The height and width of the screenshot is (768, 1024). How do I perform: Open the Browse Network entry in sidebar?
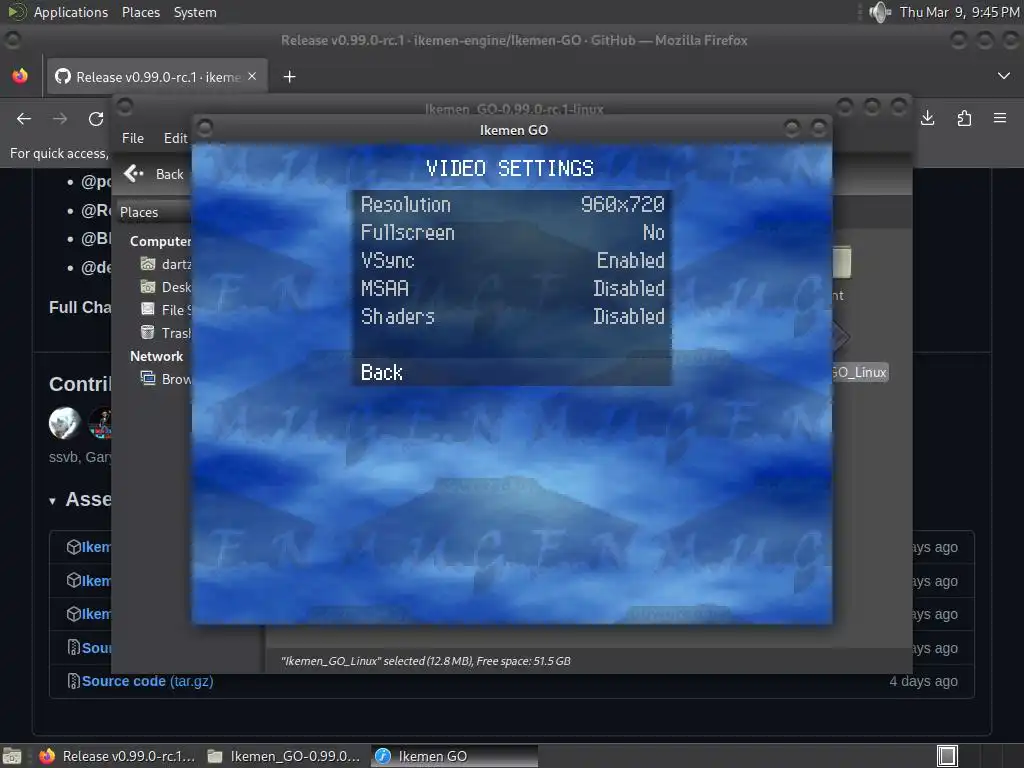coord(166,379)
